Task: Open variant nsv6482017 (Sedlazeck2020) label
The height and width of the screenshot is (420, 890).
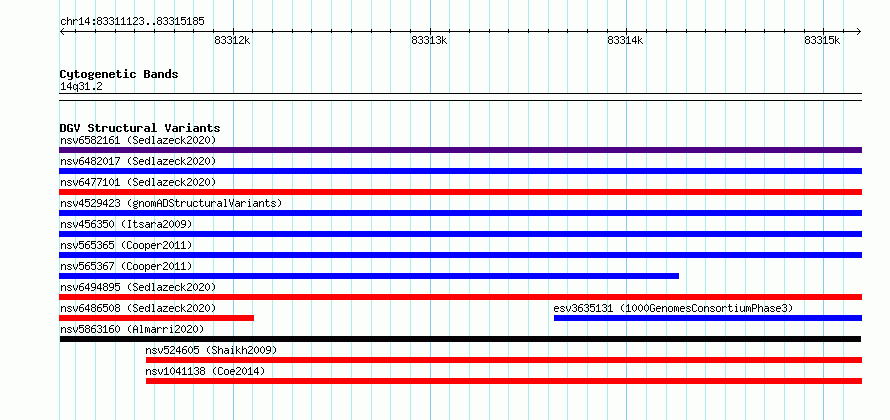Action: [x=138, y=161]
